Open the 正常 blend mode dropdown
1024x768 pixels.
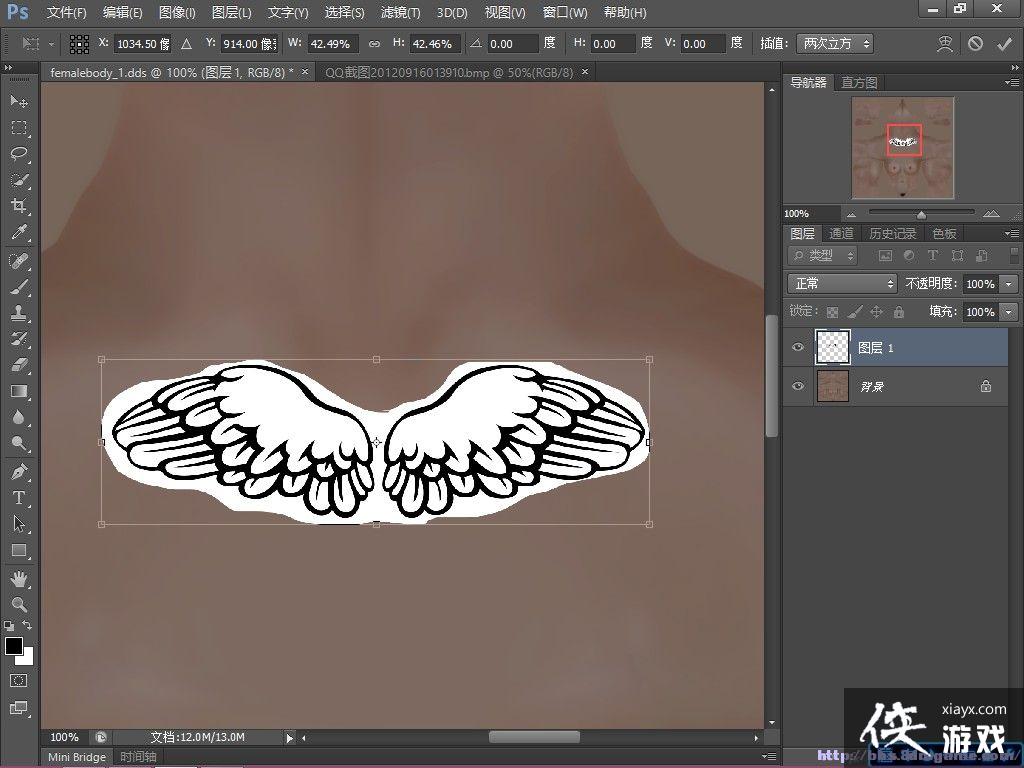point(842,284)
